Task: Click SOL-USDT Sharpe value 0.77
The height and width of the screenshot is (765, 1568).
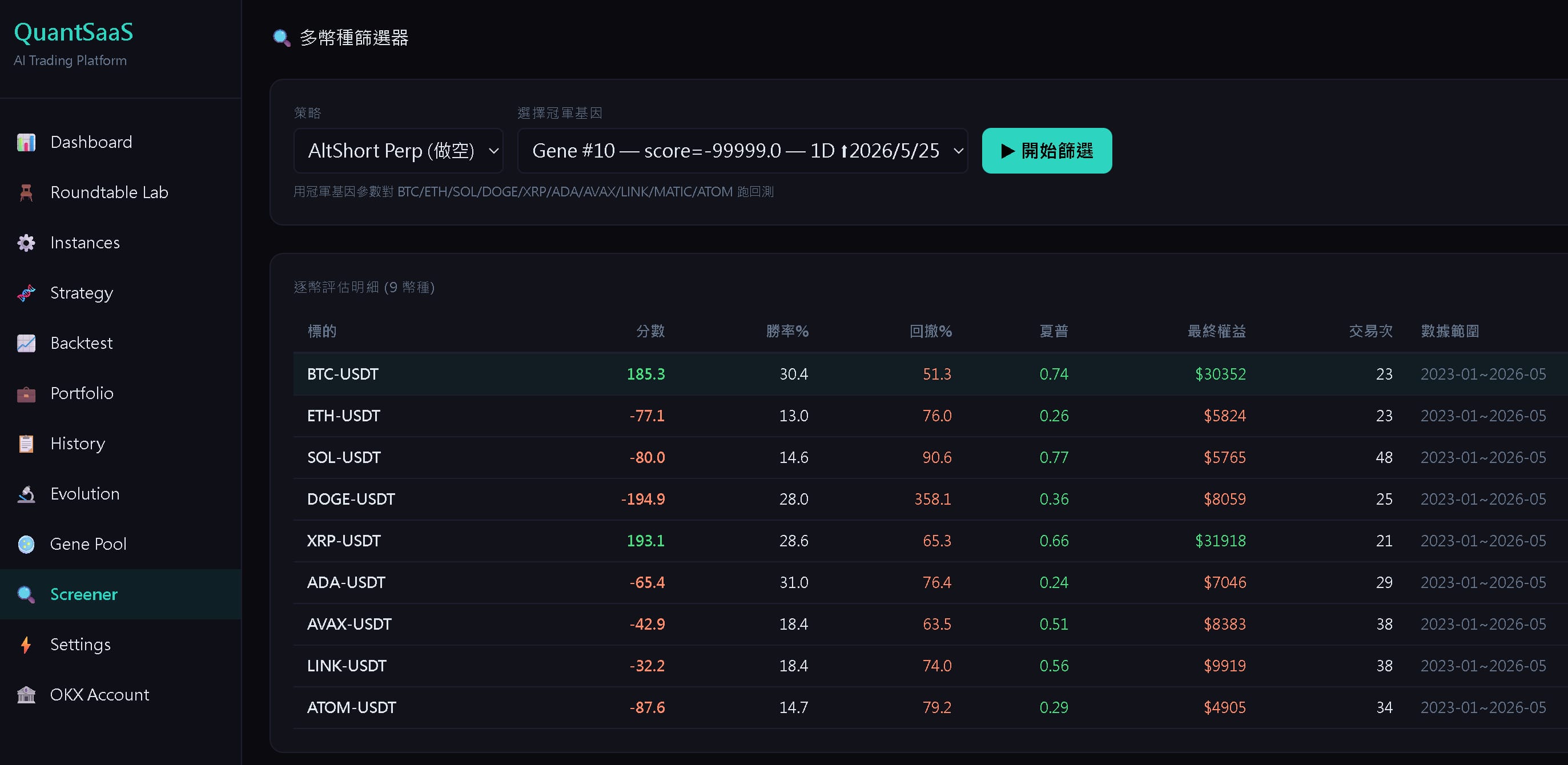Action: (1054, 458)
